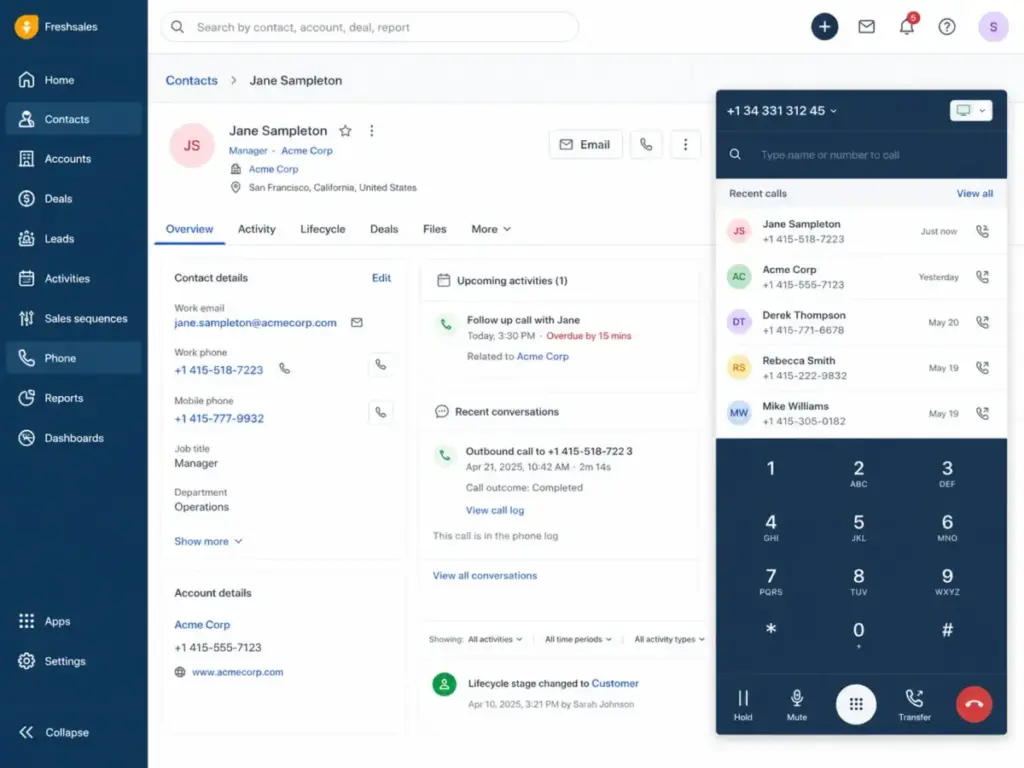Switch to the Lifecycle tab
1024x768 pixels.
click(323, 229)
